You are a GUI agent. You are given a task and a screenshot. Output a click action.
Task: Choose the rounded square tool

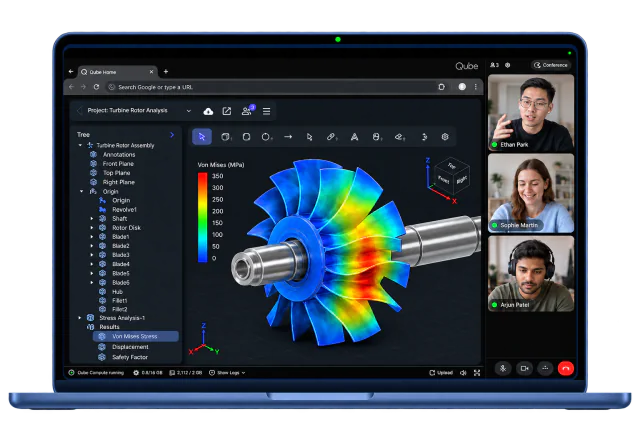click(246, 137)
